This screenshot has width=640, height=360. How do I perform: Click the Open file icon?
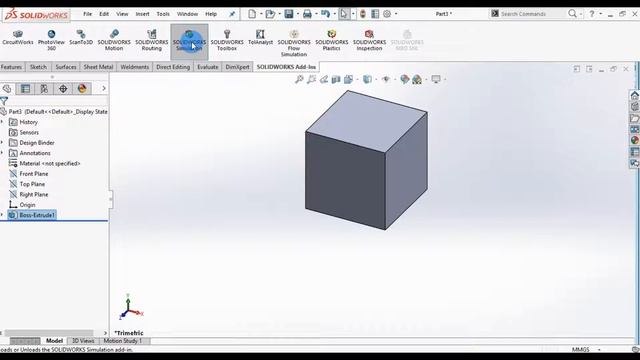point(270,14)
